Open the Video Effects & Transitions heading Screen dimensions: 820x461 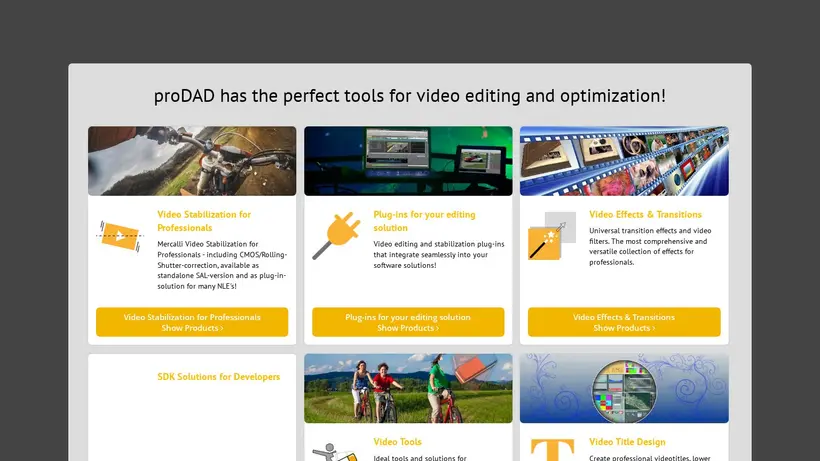pos(645,214)
